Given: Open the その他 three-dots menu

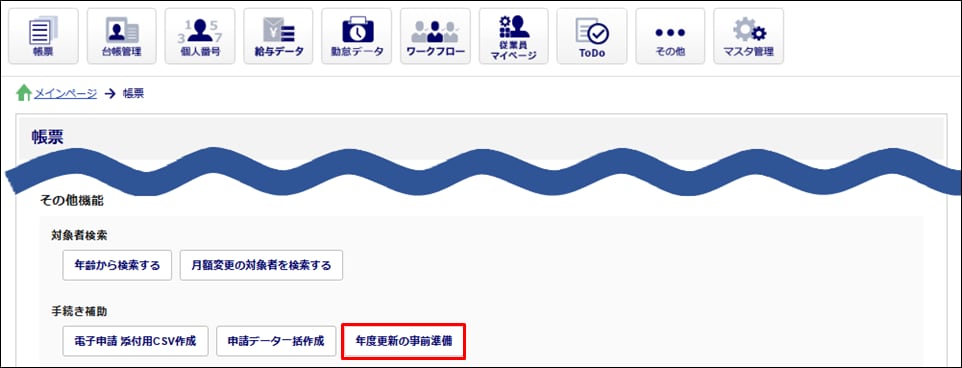Looking at the screenshot, I should click(x=670, y=36).
